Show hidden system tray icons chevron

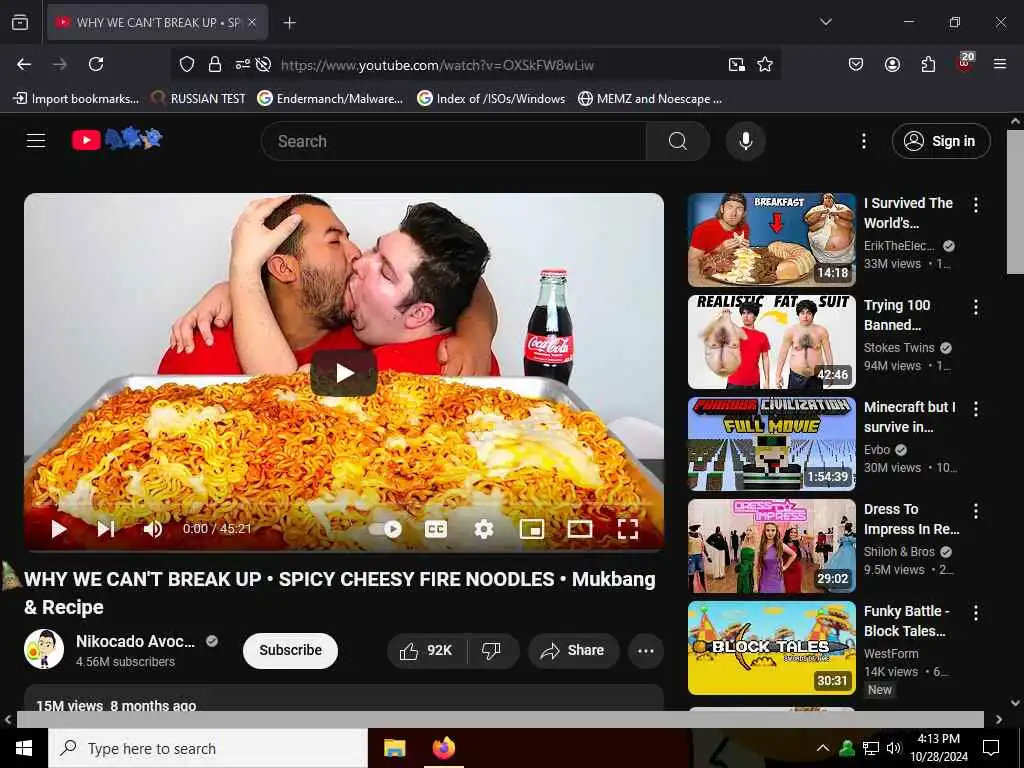click(x=823, y=748)
